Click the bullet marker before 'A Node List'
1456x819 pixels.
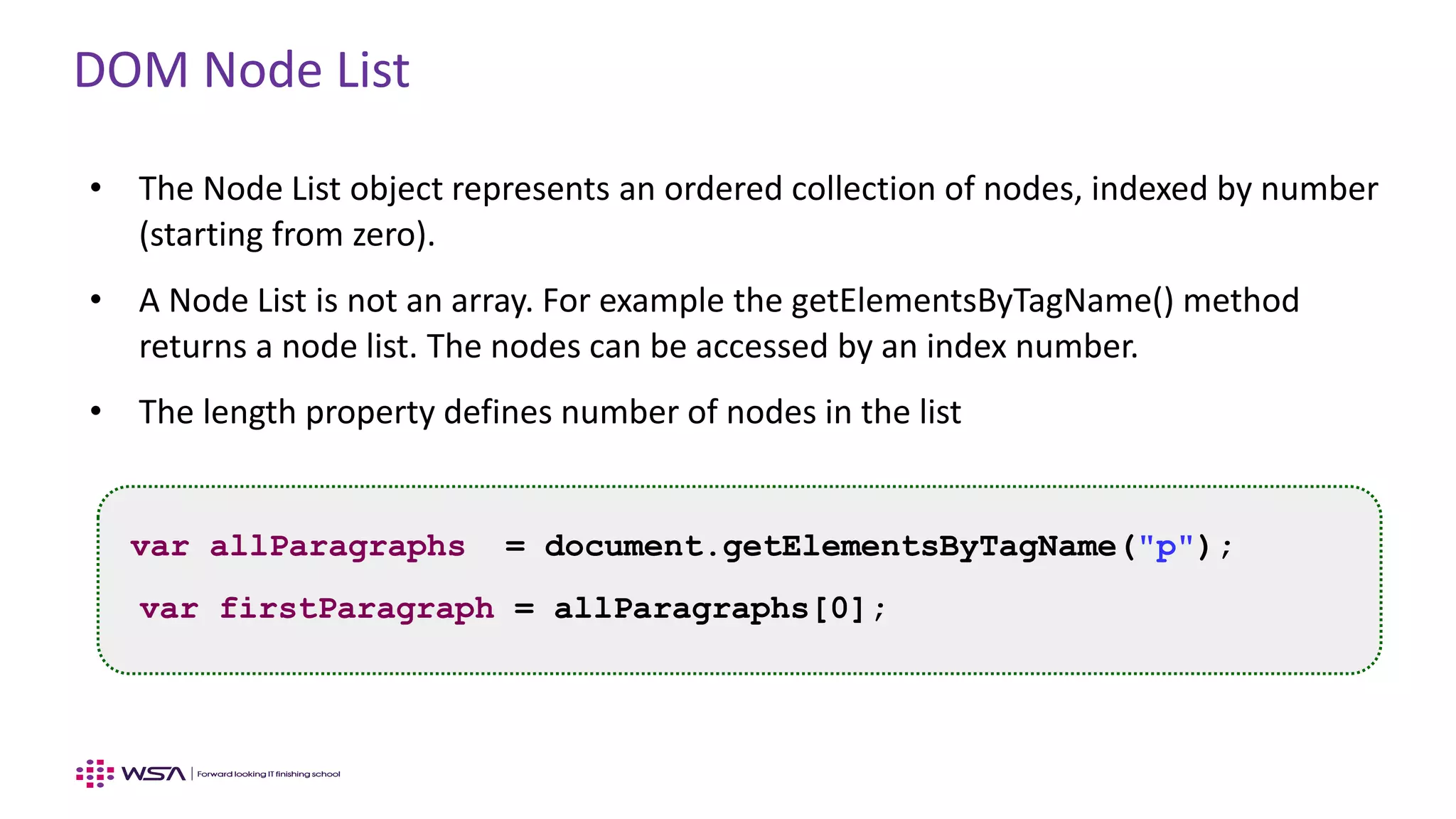click(96, 301)
